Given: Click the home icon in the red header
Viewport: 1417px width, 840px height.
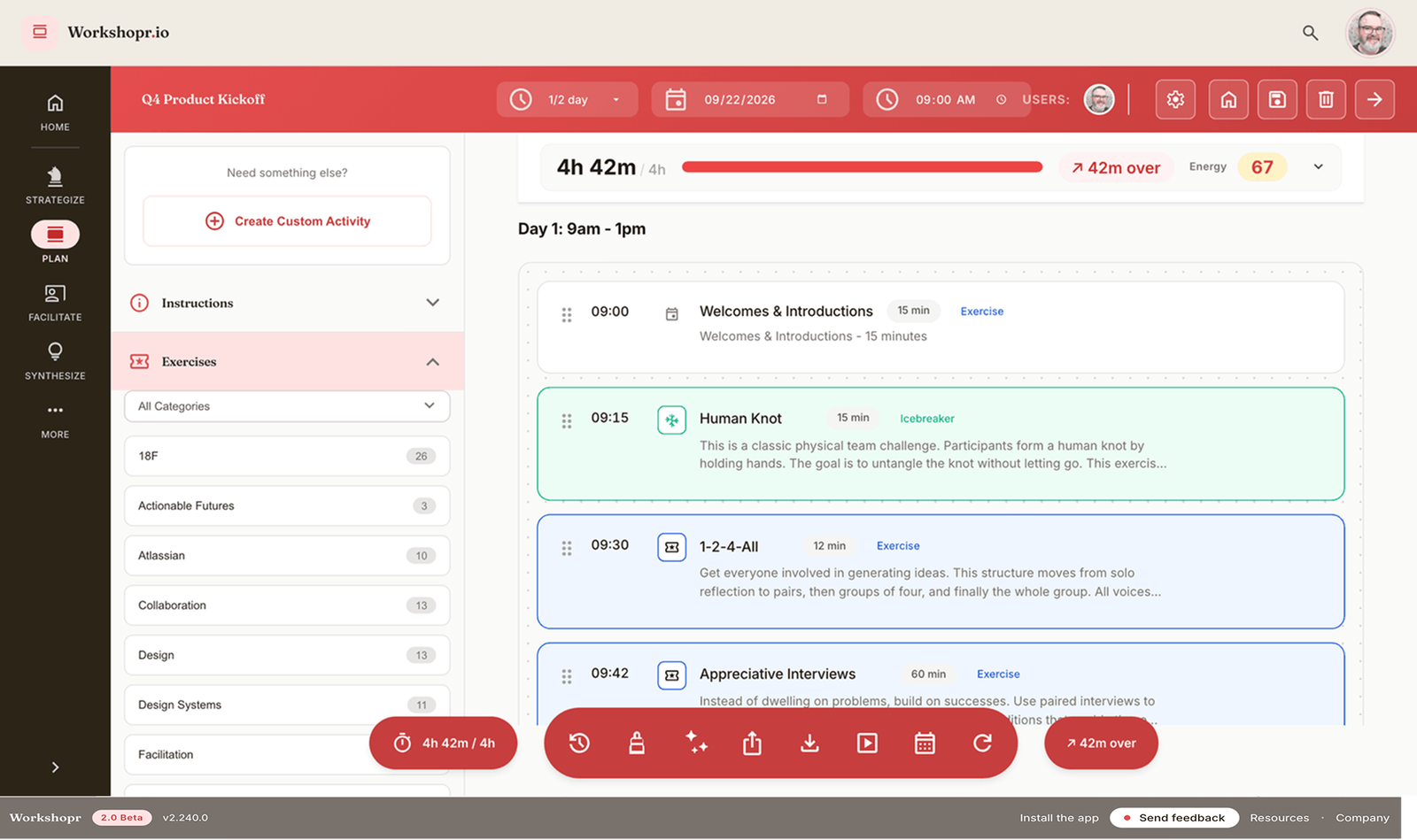Looking at the screenshot, I should point(1228,99).
